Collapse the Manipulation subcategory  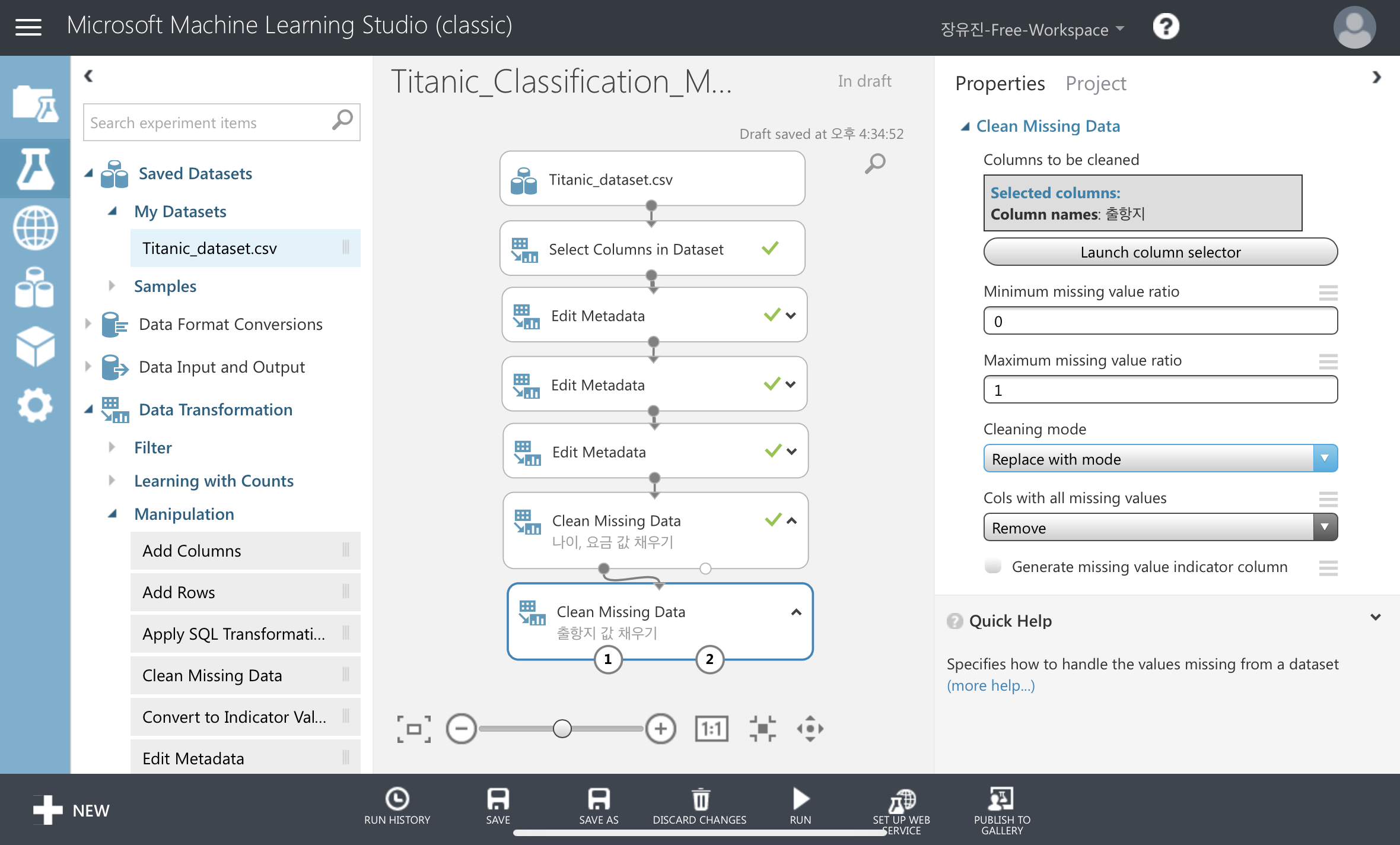[x=112, y=514]
